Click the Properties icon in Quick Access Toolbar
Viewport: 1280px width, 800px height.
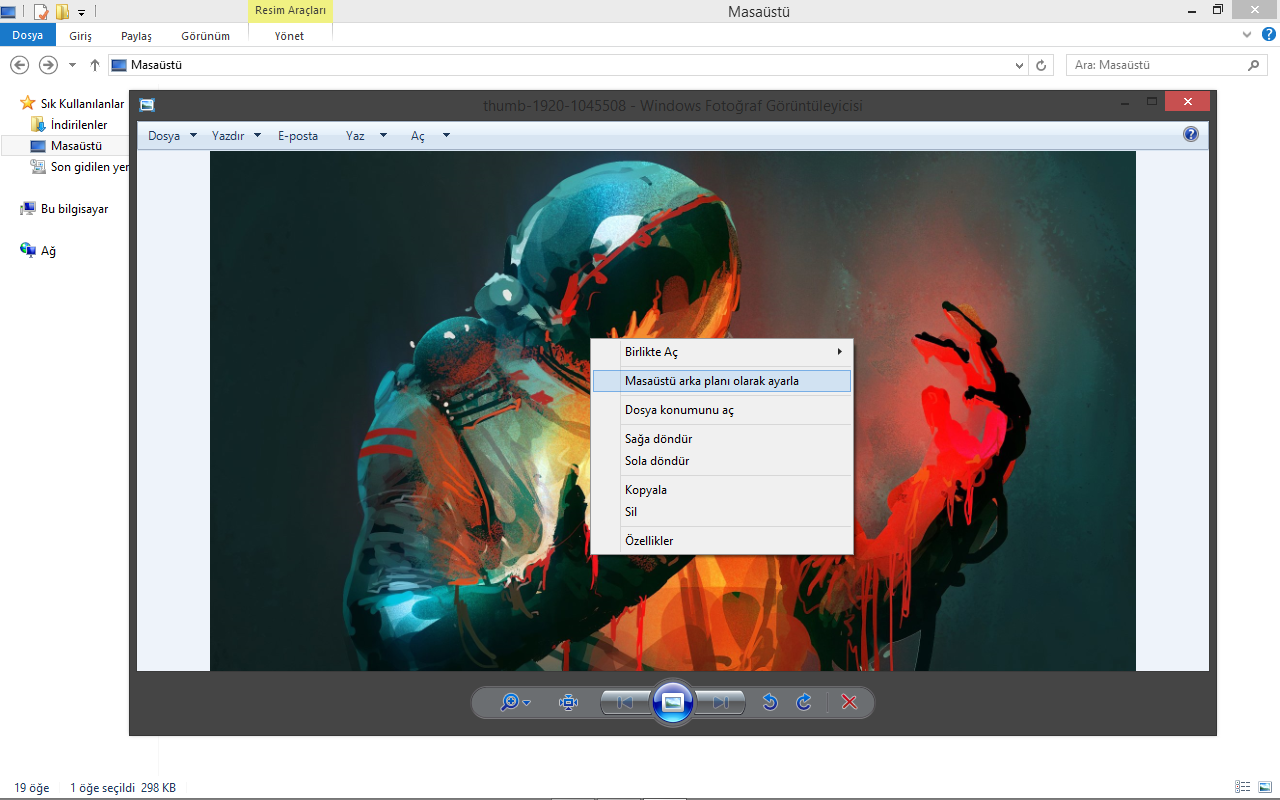point(41,12)
